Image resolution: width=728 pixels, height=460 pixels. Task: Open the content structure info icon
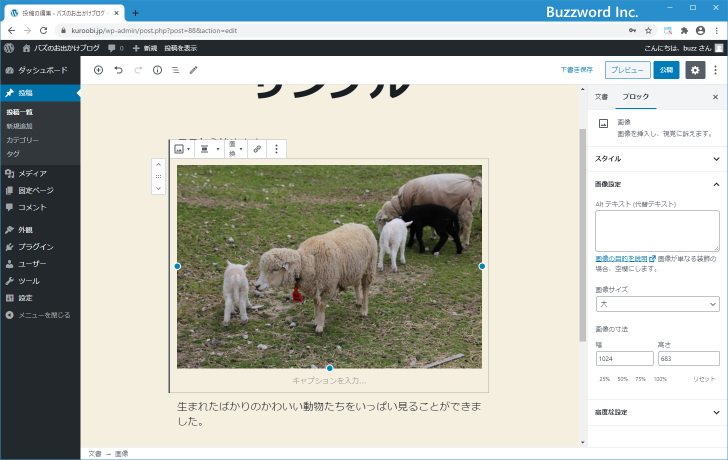[157, 70]
